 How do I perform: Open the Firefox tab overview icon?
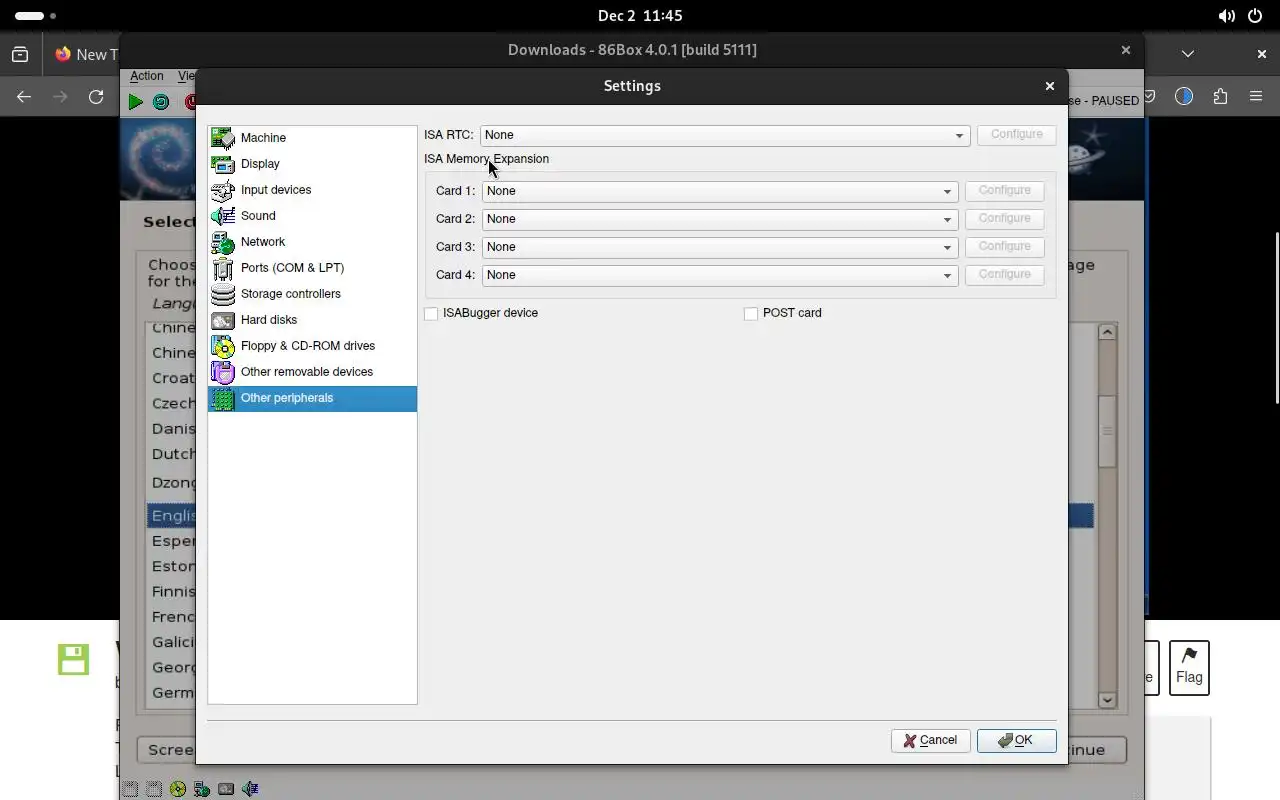click(20, 54)
